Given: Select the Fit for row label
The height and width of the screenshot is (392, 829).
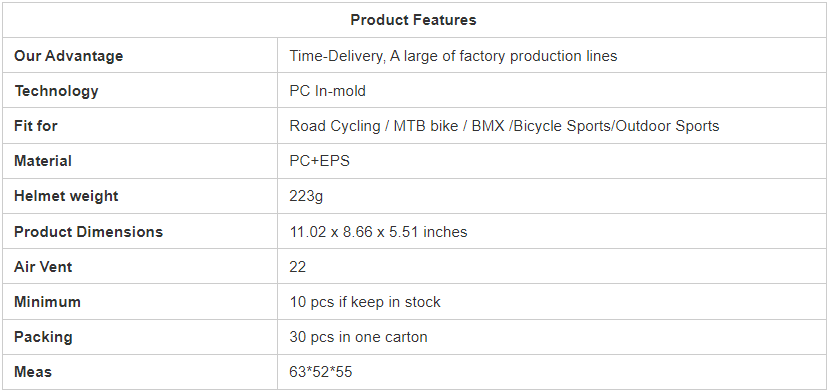Looking at the screenshot, I should click(x=35, y=126).
